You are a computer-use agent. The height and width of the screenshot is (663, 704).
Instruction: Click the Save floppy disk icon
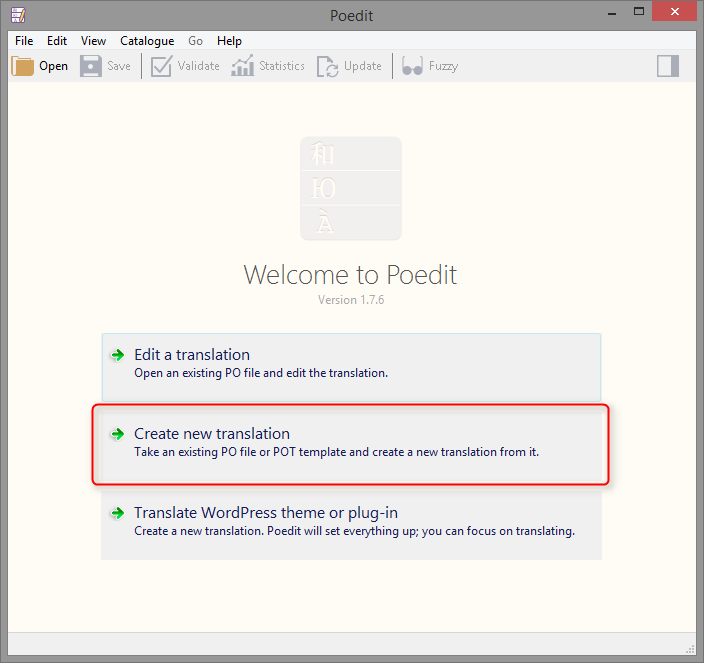tap(91, 66)
